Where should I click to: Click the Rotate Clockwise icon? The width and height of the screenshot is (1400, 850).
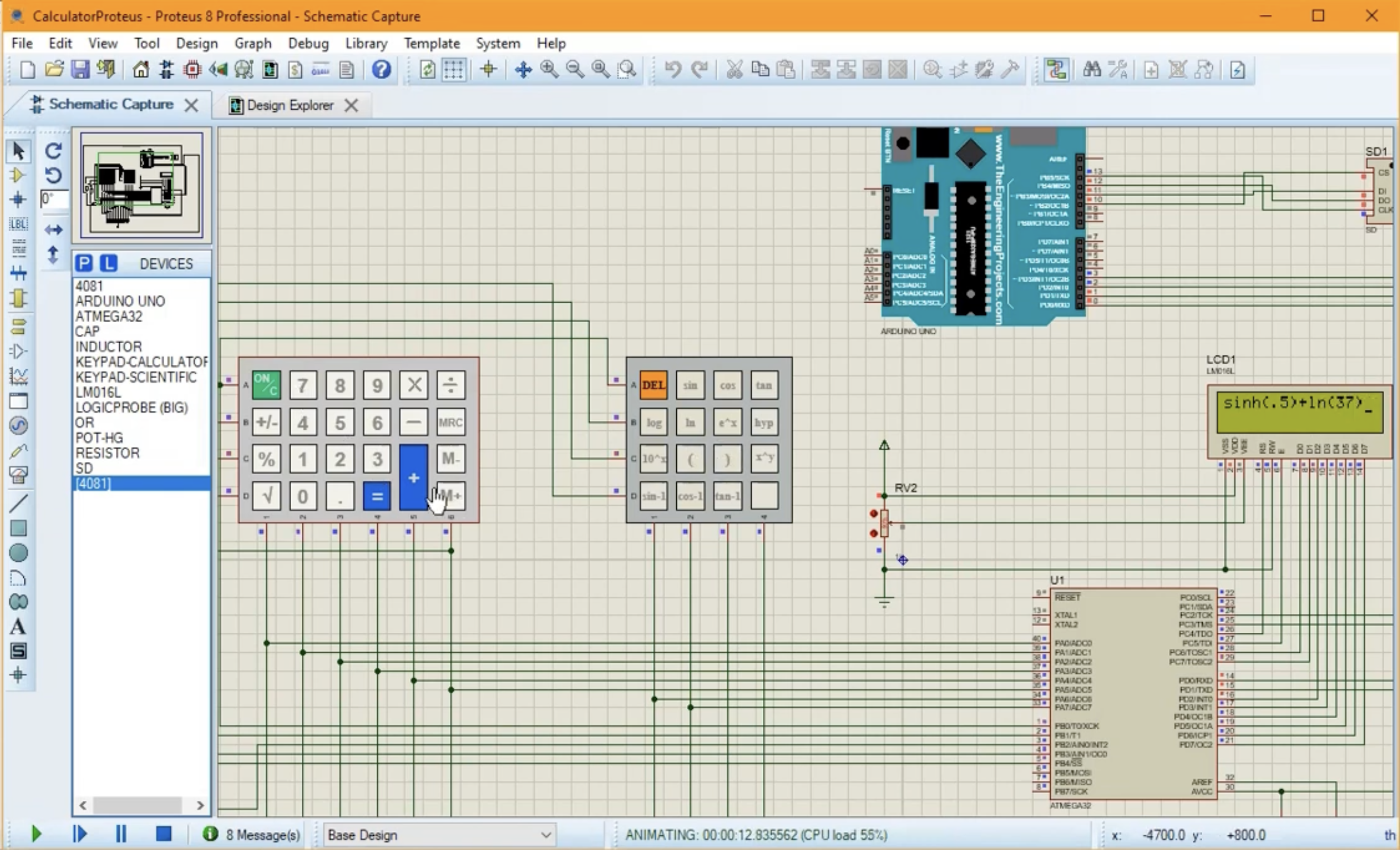coord(53,151)
